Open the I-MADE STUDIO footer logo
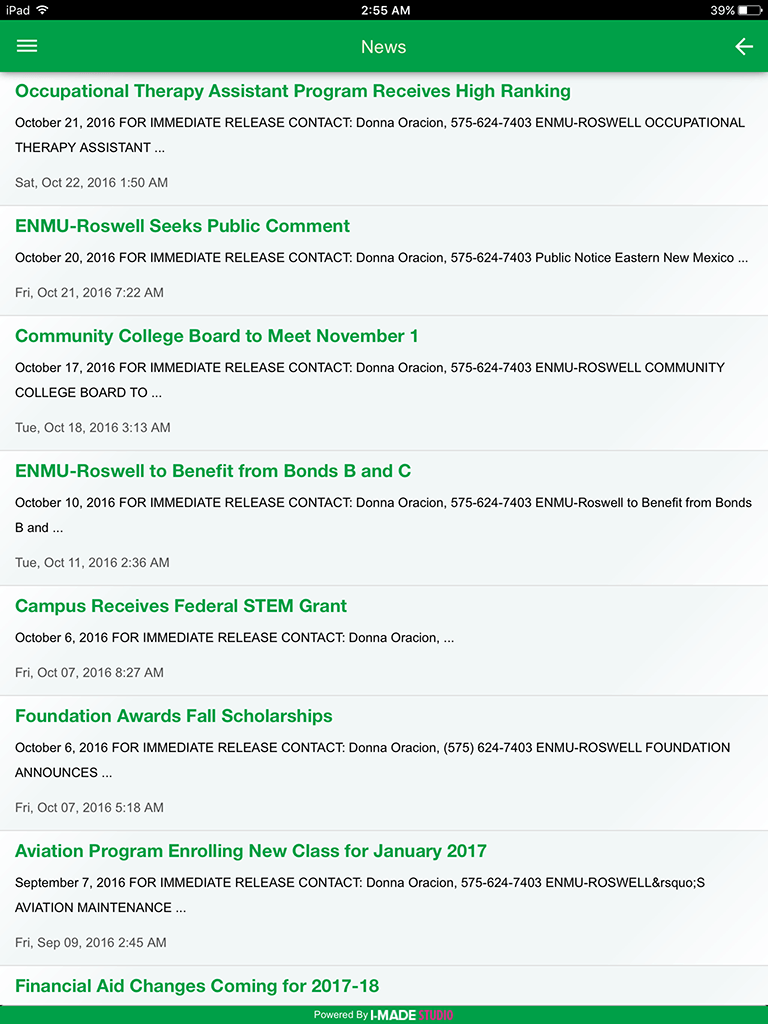768x1024 pixels. point(412,1015)
